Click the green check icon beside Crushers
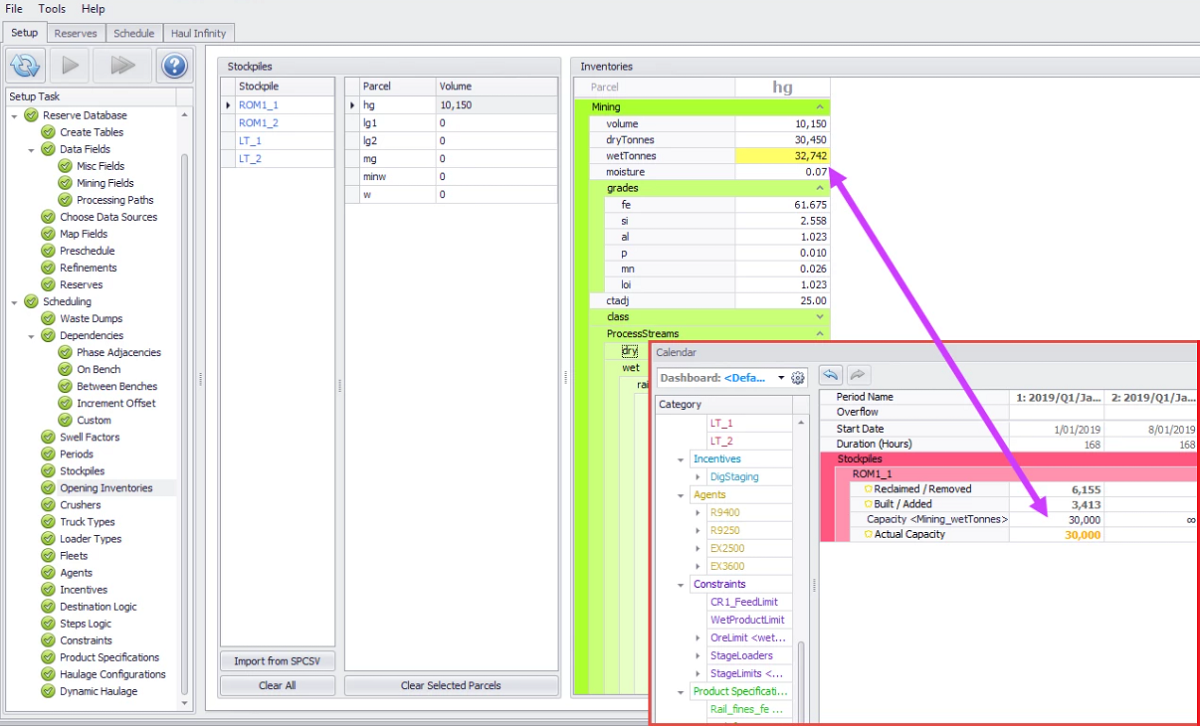This screenshot has height=726, width=1200. (49, 505)
